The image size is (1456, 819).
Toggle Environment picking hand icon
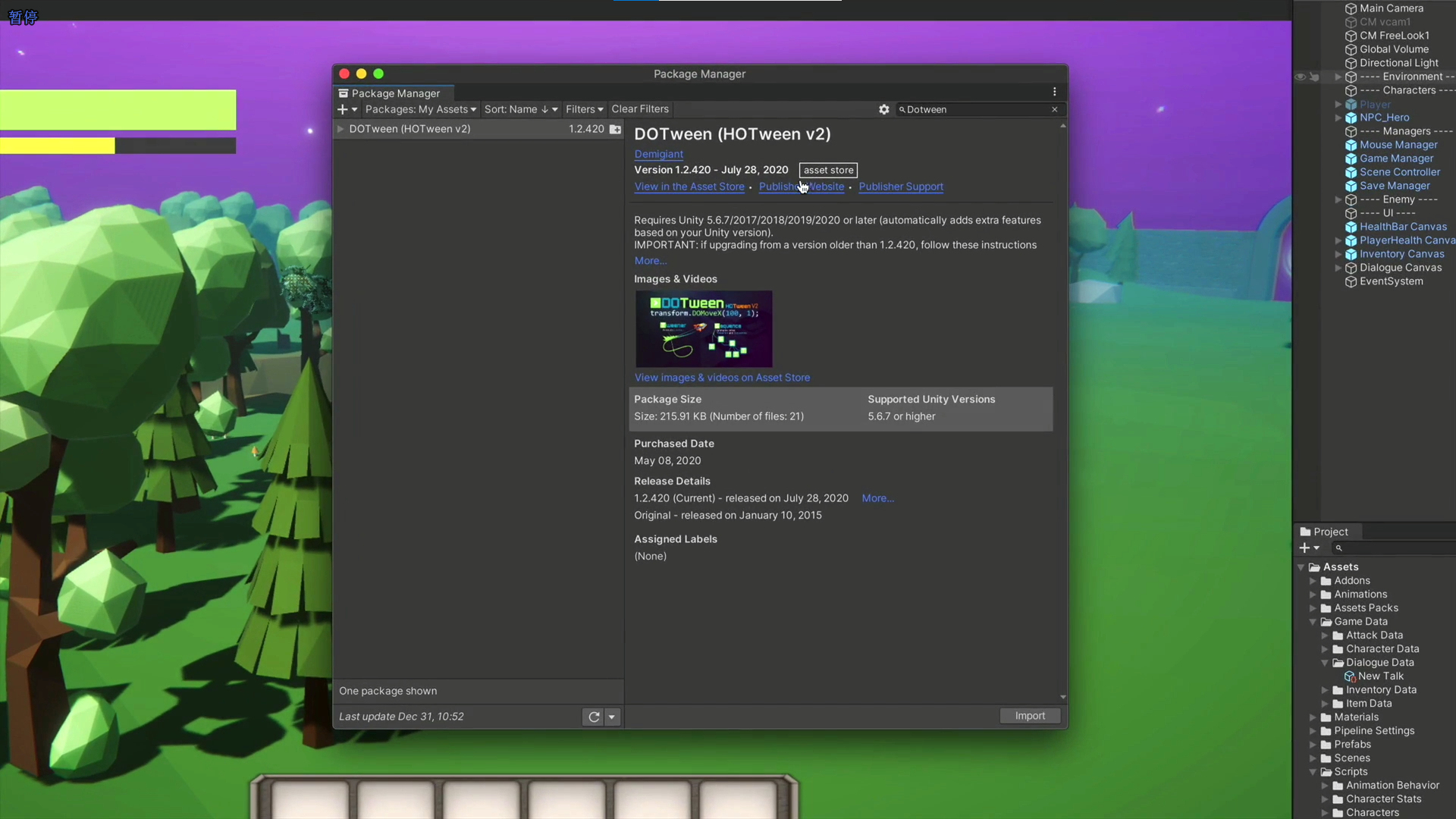pos(1315,77)
